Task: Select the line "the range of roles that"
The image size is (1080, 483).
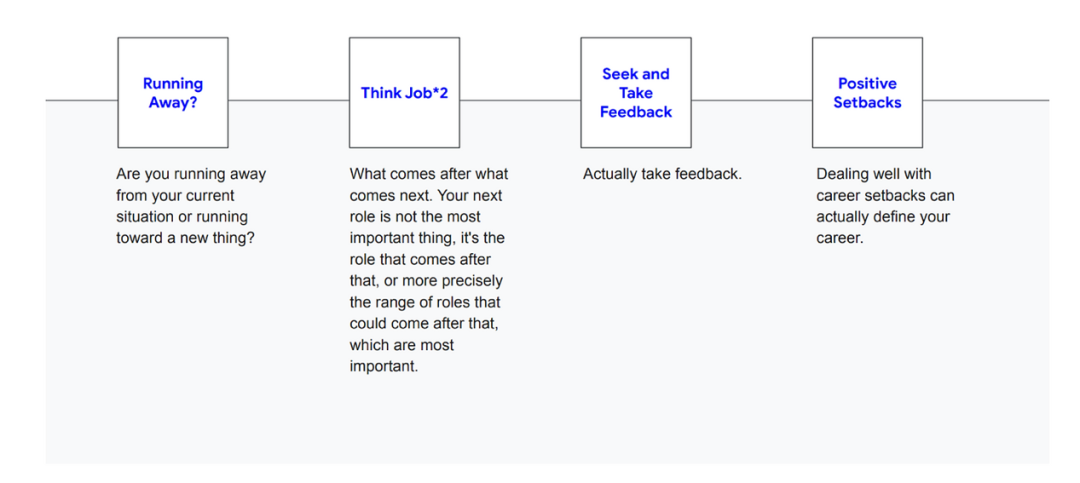Action: pos(425,302)
